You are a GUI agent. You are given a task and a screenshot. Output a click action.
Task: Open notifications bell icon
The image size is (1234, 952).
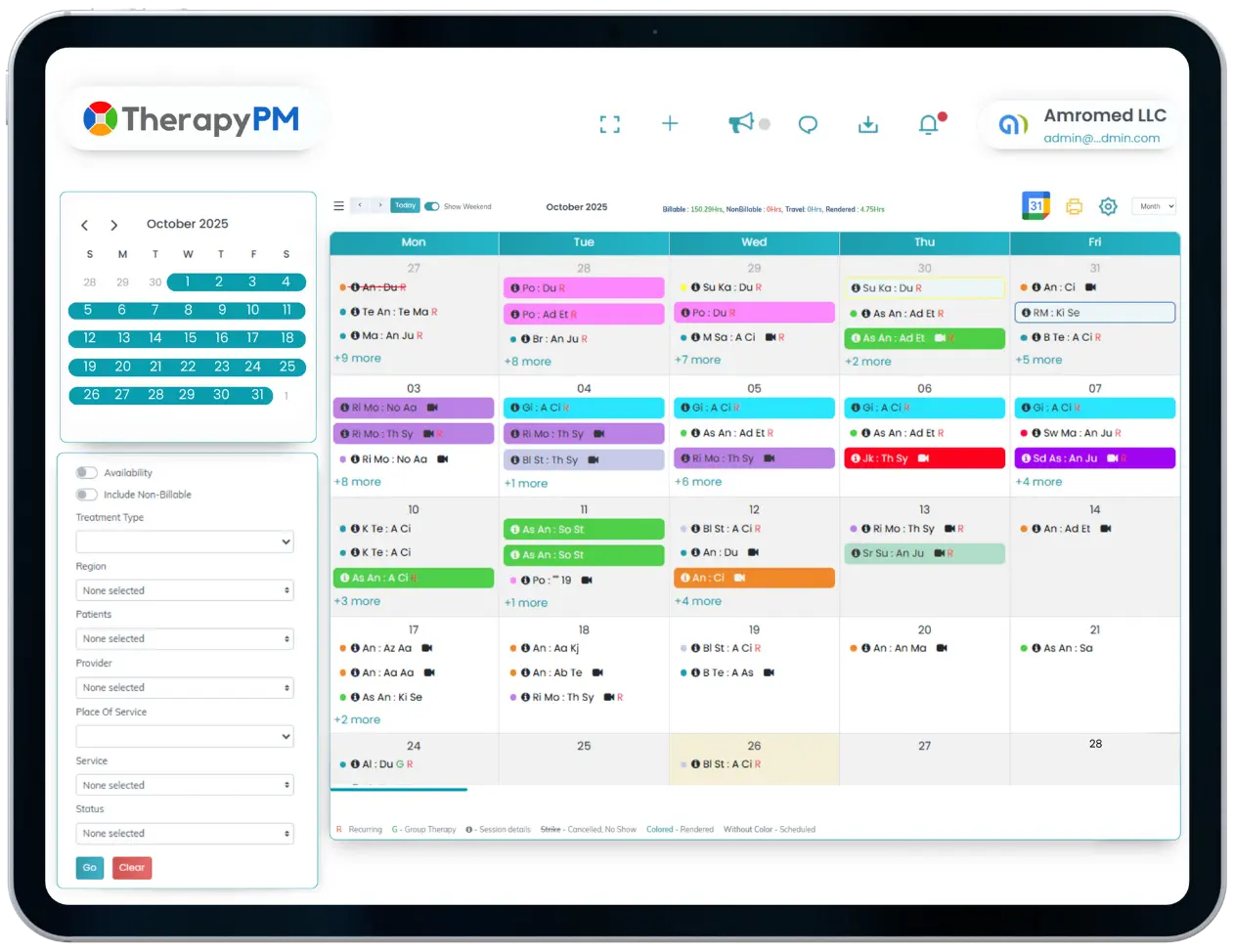(928, 124)
